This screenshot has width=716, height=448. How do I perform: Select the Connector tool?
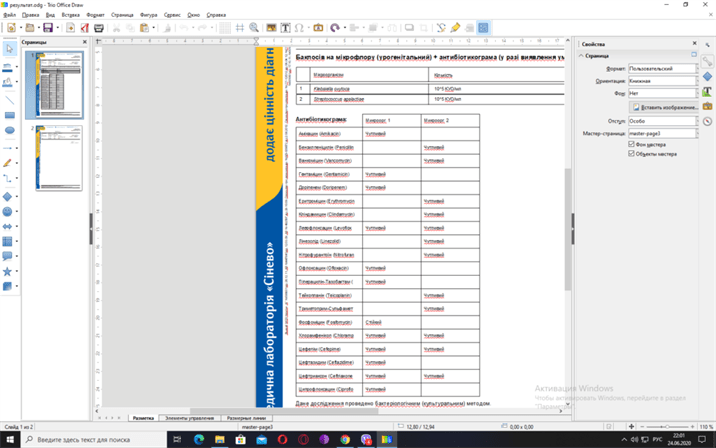click(x=7, y=178)
